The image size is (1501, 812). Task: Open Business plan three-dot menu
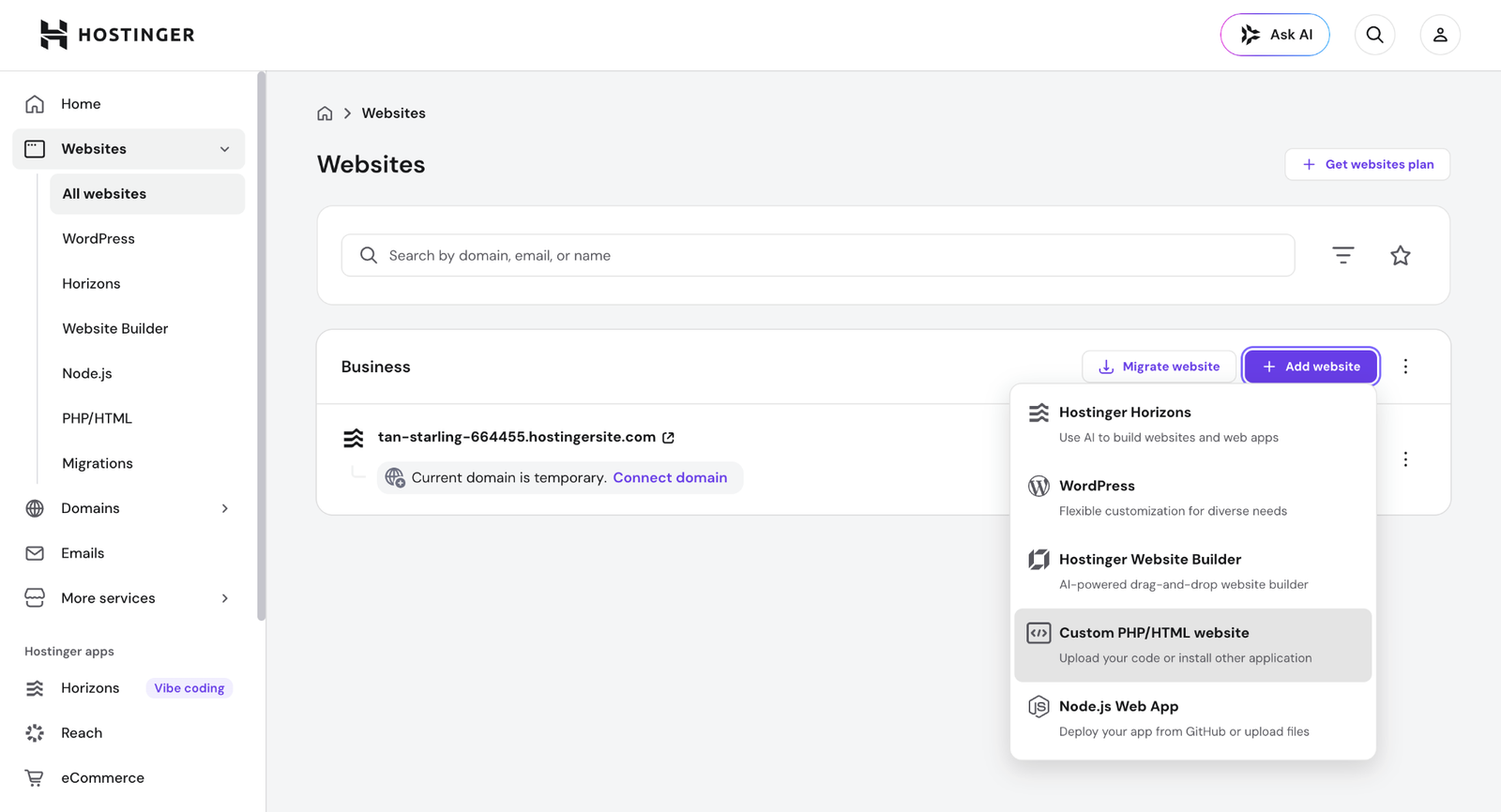pyautogui.click(x=1405, y=367)
